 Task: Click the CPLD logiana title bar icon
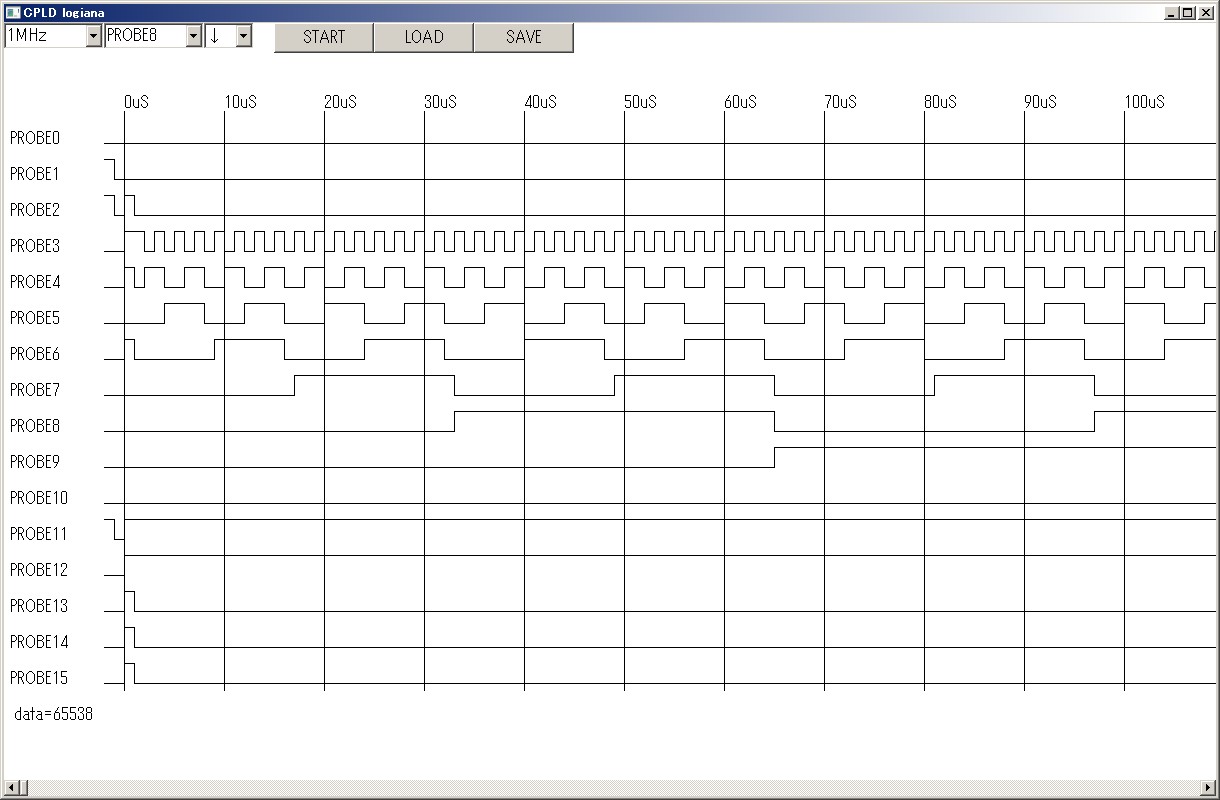pos(12,12)
